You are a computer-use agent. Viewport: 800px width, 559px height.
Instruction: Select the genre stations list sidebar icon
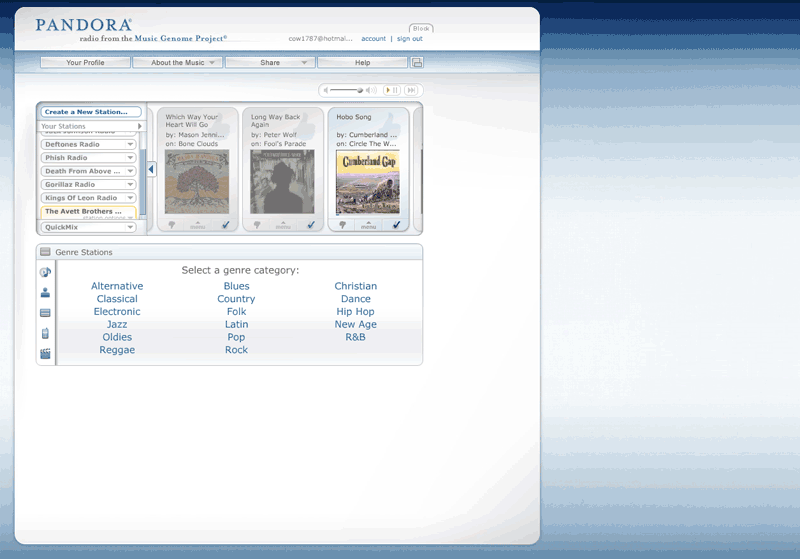click(x=45, y=313)
